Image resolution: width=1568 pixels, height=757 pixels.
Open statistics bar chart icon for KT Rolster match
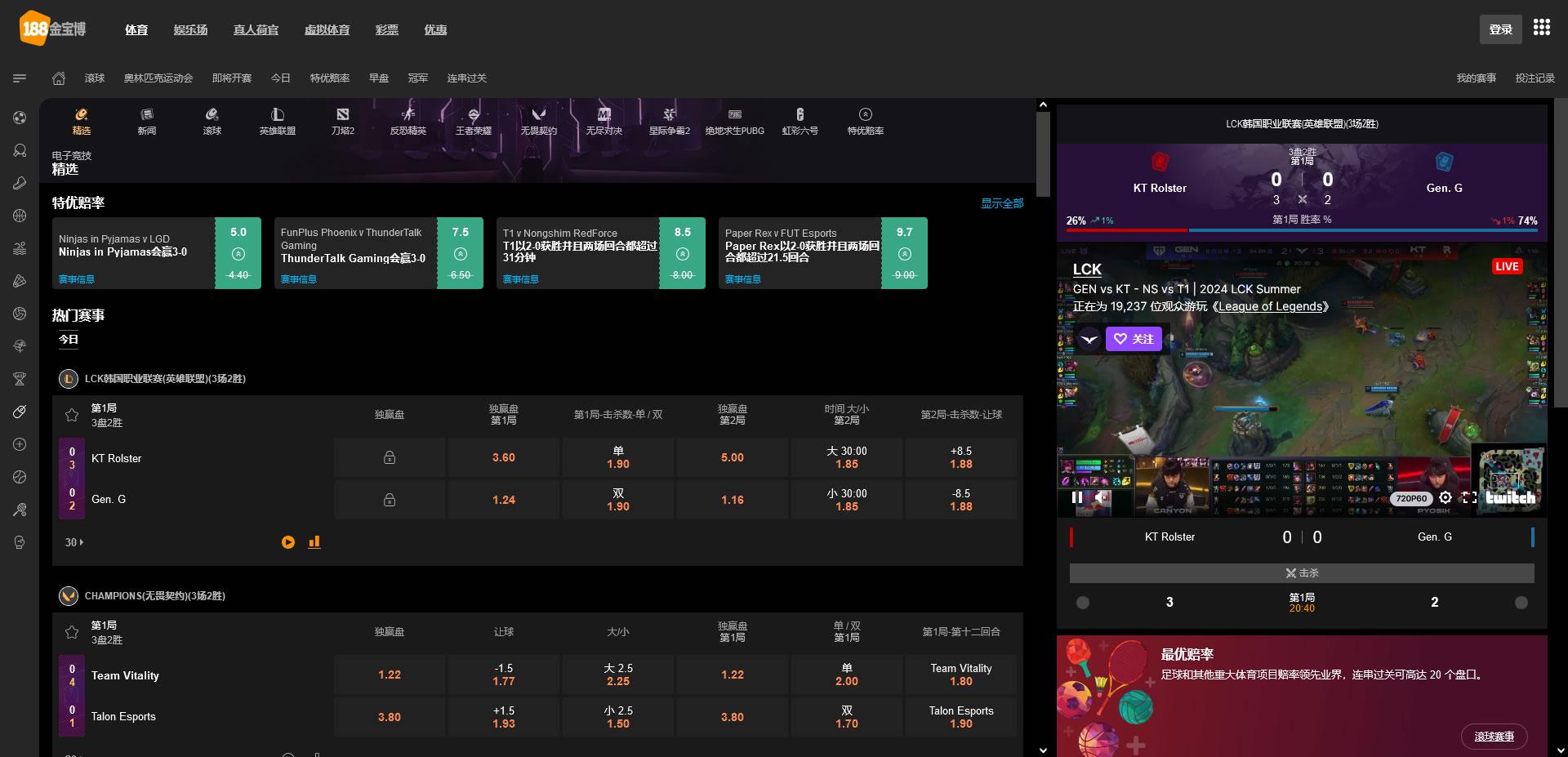click(314, 542)
